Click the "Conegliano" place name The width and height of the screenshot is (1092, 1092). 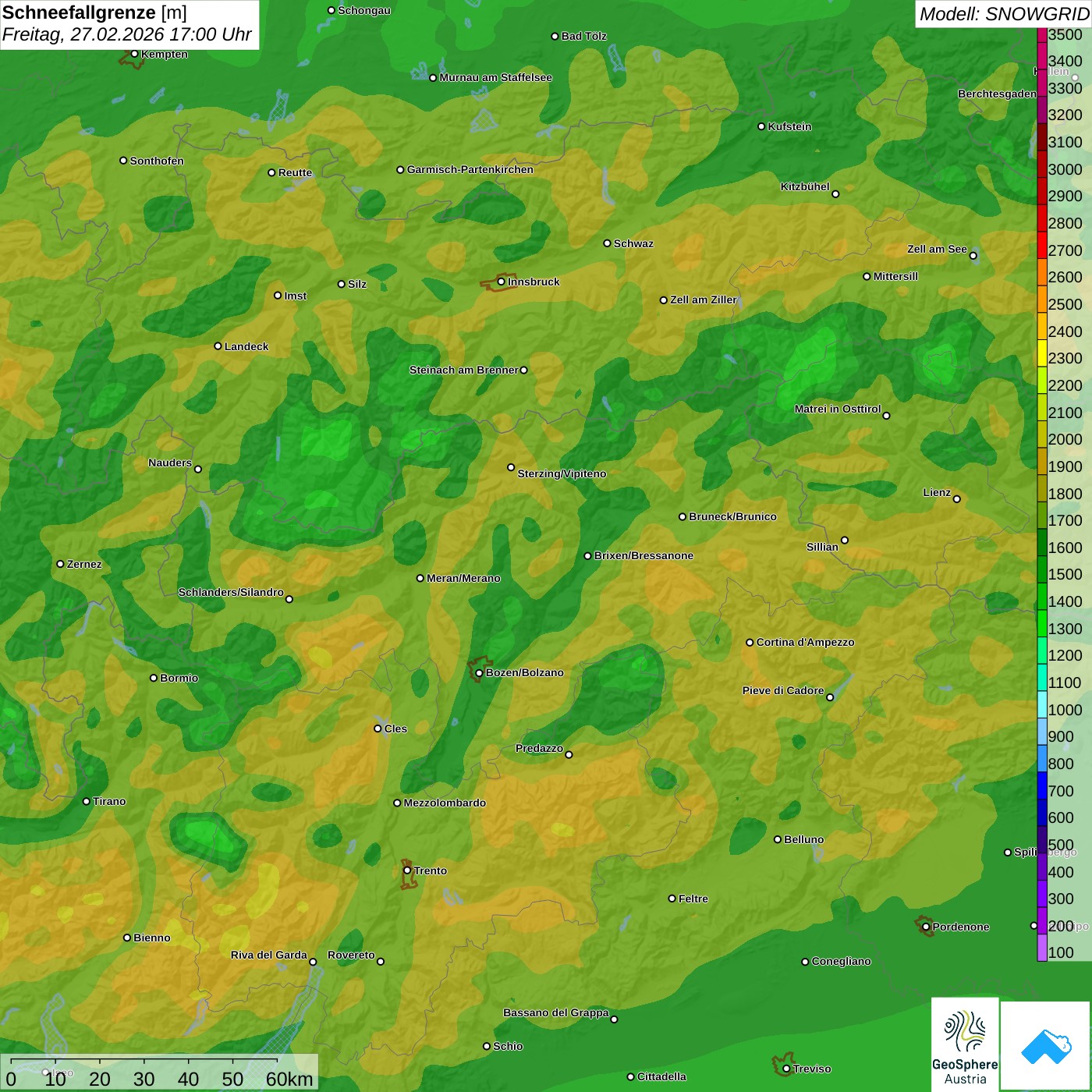click(x=841, y=961)
